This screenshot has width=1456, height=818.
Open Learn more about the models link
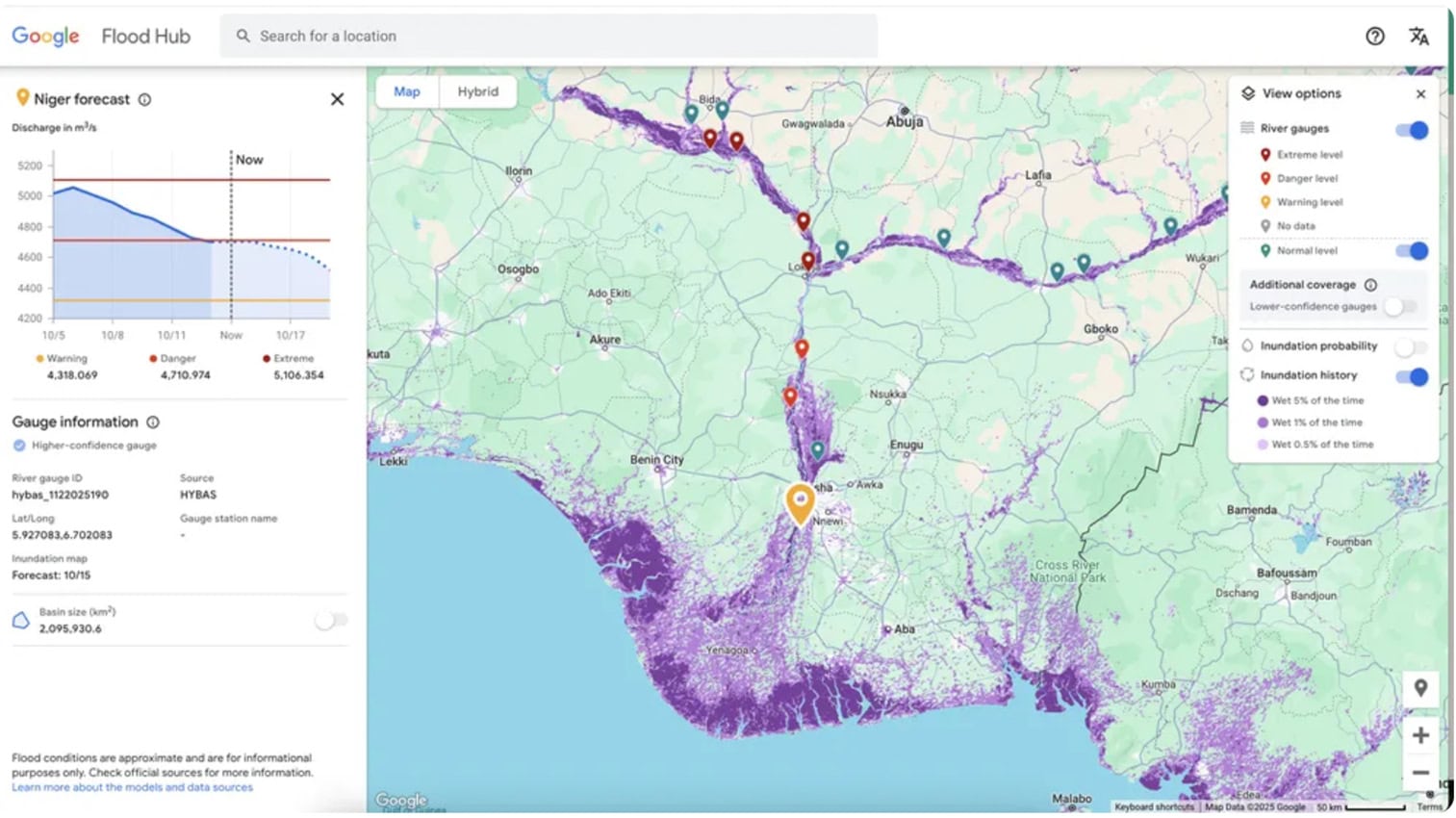pos(132,787)
